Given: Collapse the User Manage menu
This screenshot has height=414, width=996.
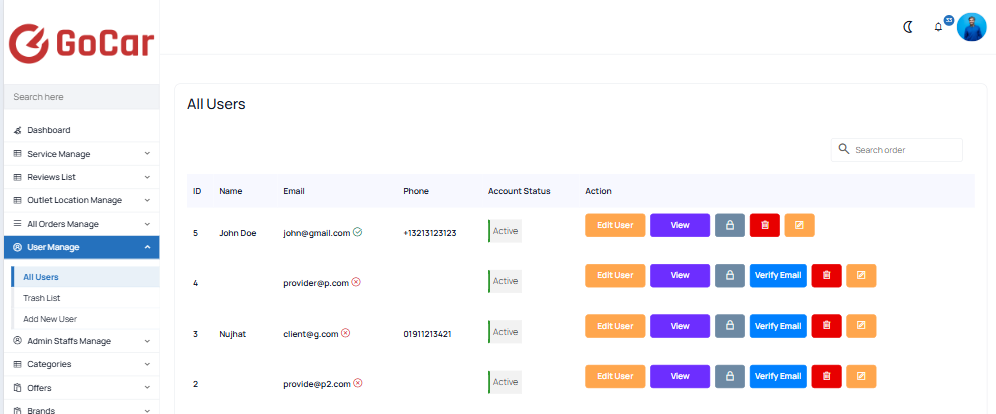Looking at the screenshot, I should pyautogui.click(x=81, y=247).
